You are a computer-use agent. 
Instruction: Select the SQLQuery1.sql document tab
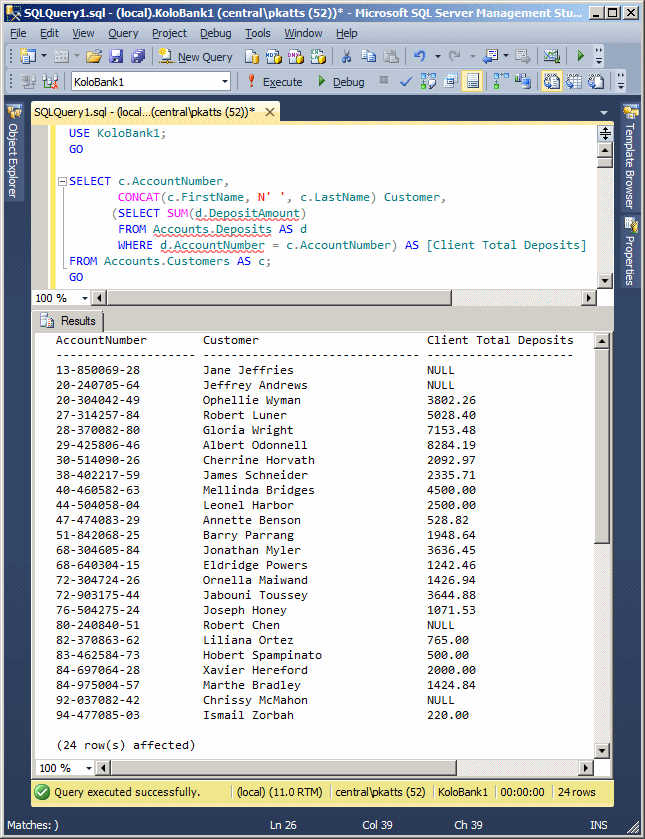click(x=145, y=112)
